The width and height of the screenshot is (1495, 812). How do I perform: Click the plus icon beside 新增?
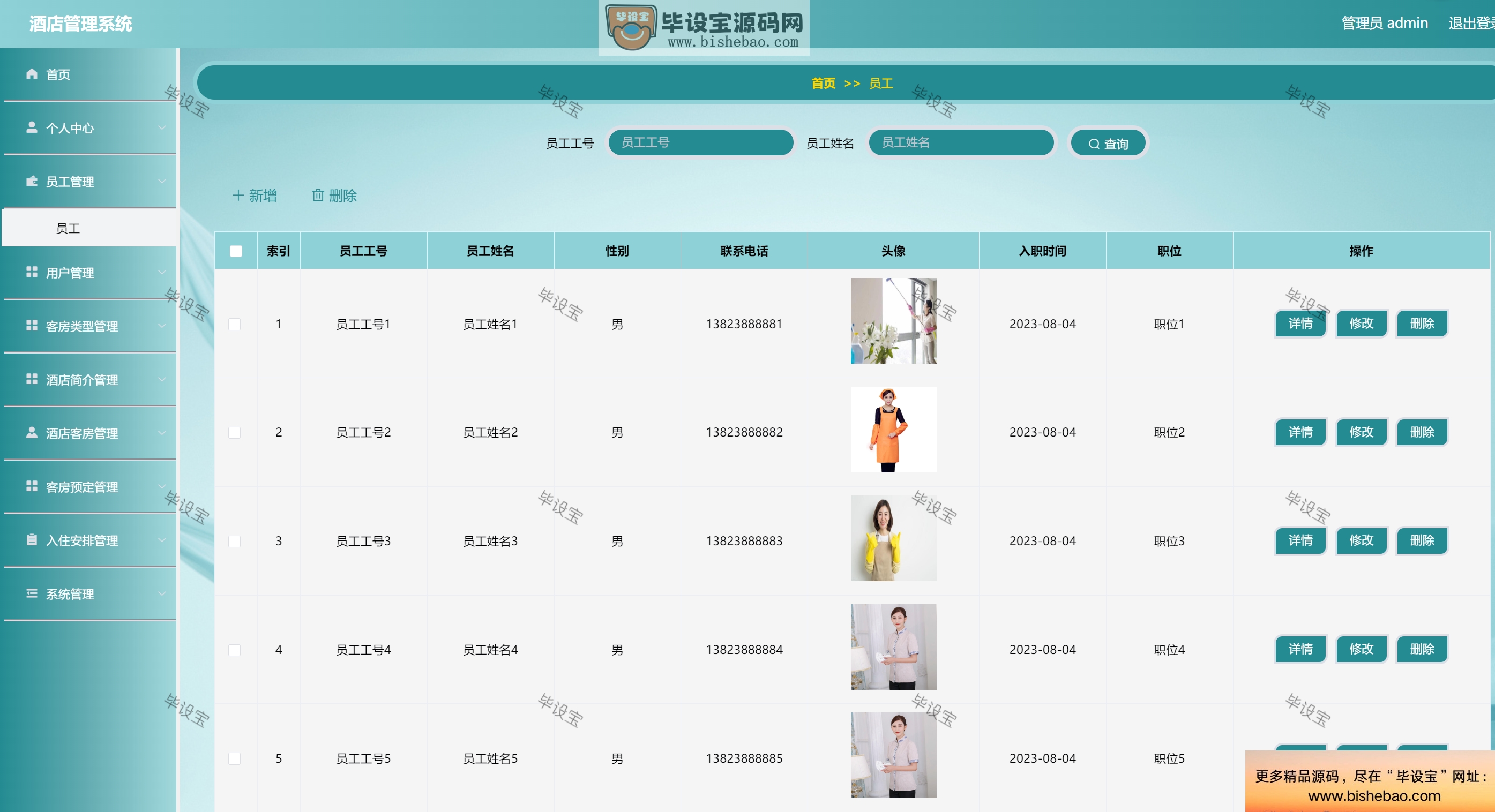coord(238,196)
